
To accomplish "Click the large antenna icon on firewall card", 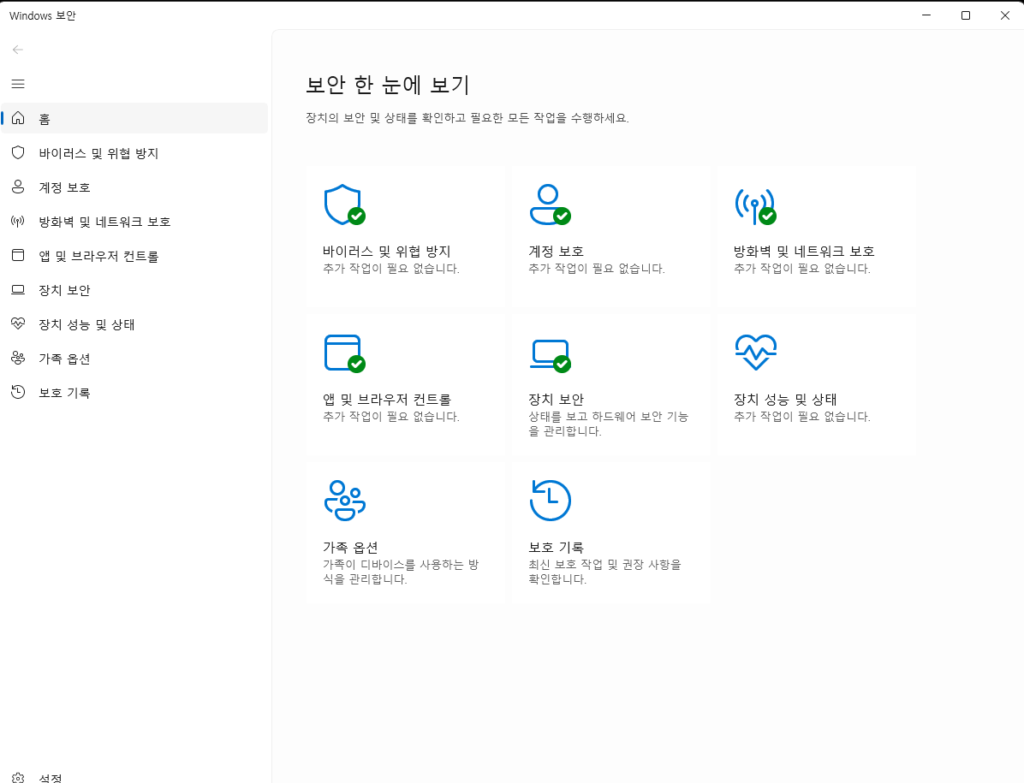I will [756, 206].
